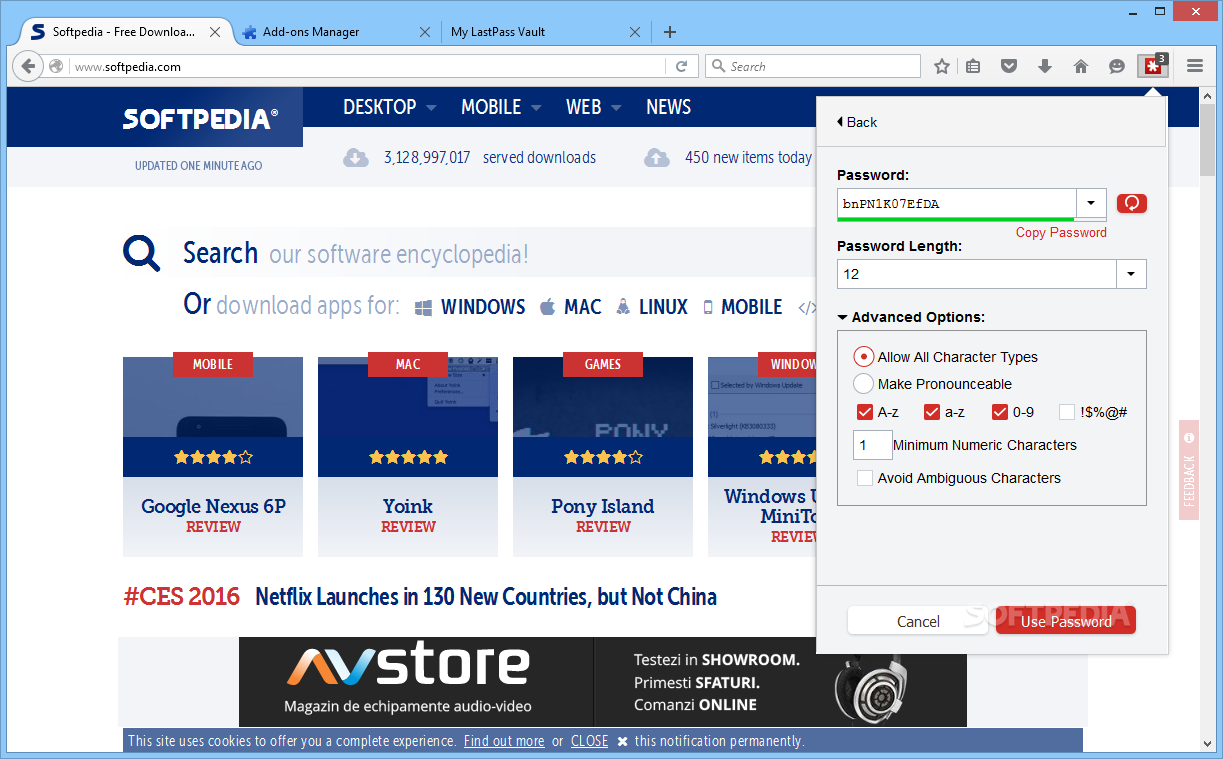
Task: Expand the WEB nav menu arrow
Action: pyautogui.click(x=616, y=108)
